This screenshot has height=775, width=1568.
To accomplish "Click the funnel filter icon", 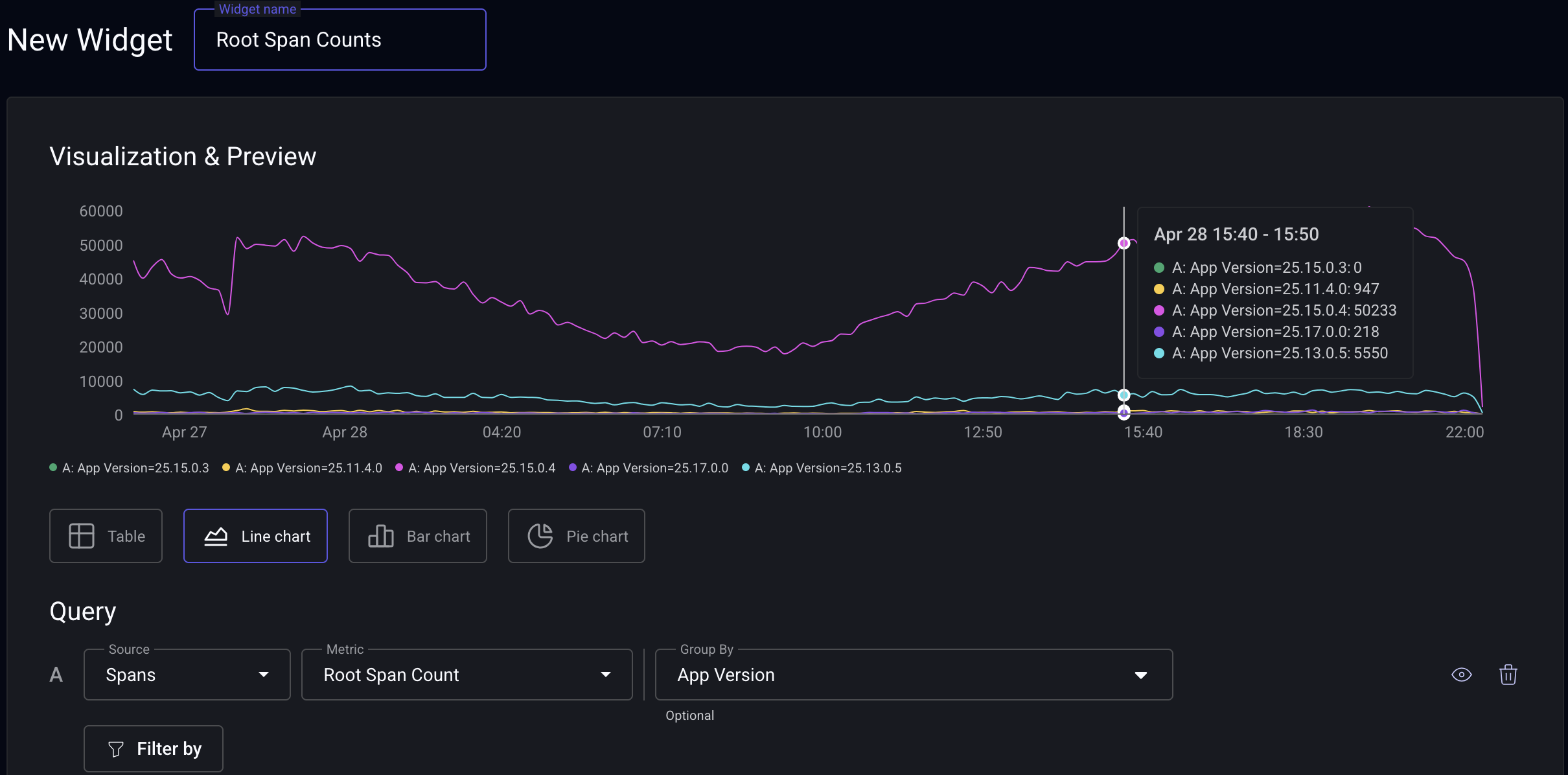I will pos(116,749).
